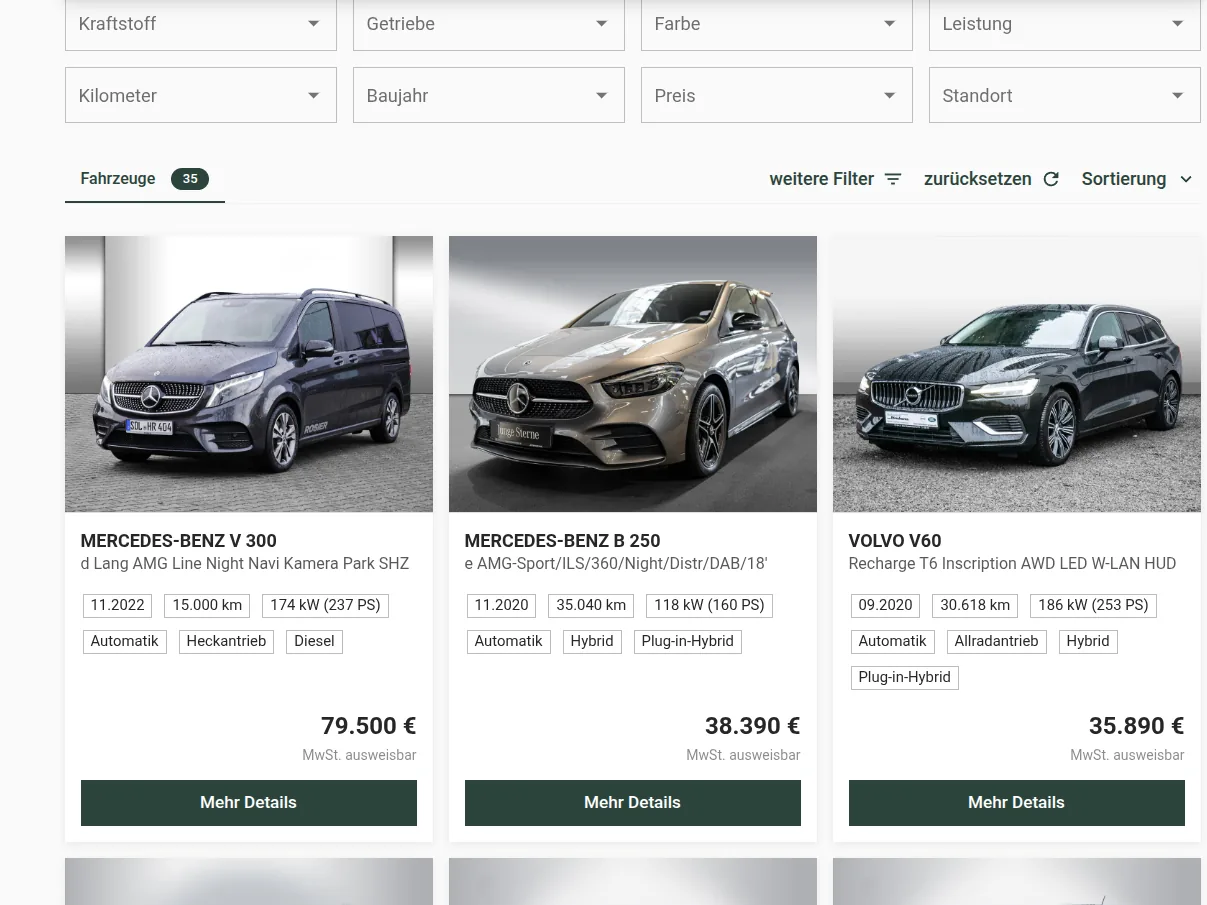Click the 35.890 € price

[1137, 726]
